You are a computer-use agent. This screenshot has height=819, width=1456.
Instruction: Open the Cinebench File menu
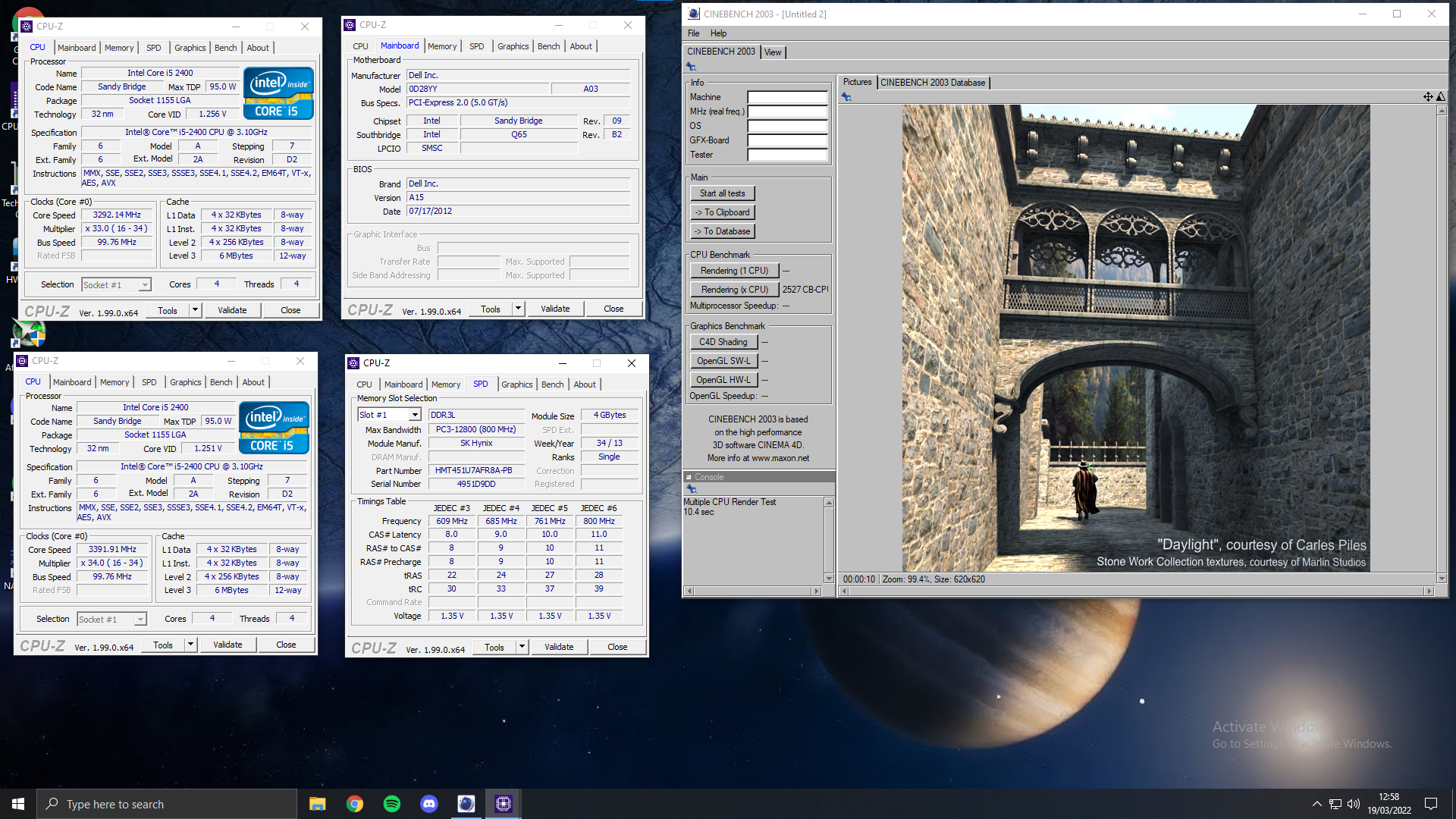[x=694, y=33]
